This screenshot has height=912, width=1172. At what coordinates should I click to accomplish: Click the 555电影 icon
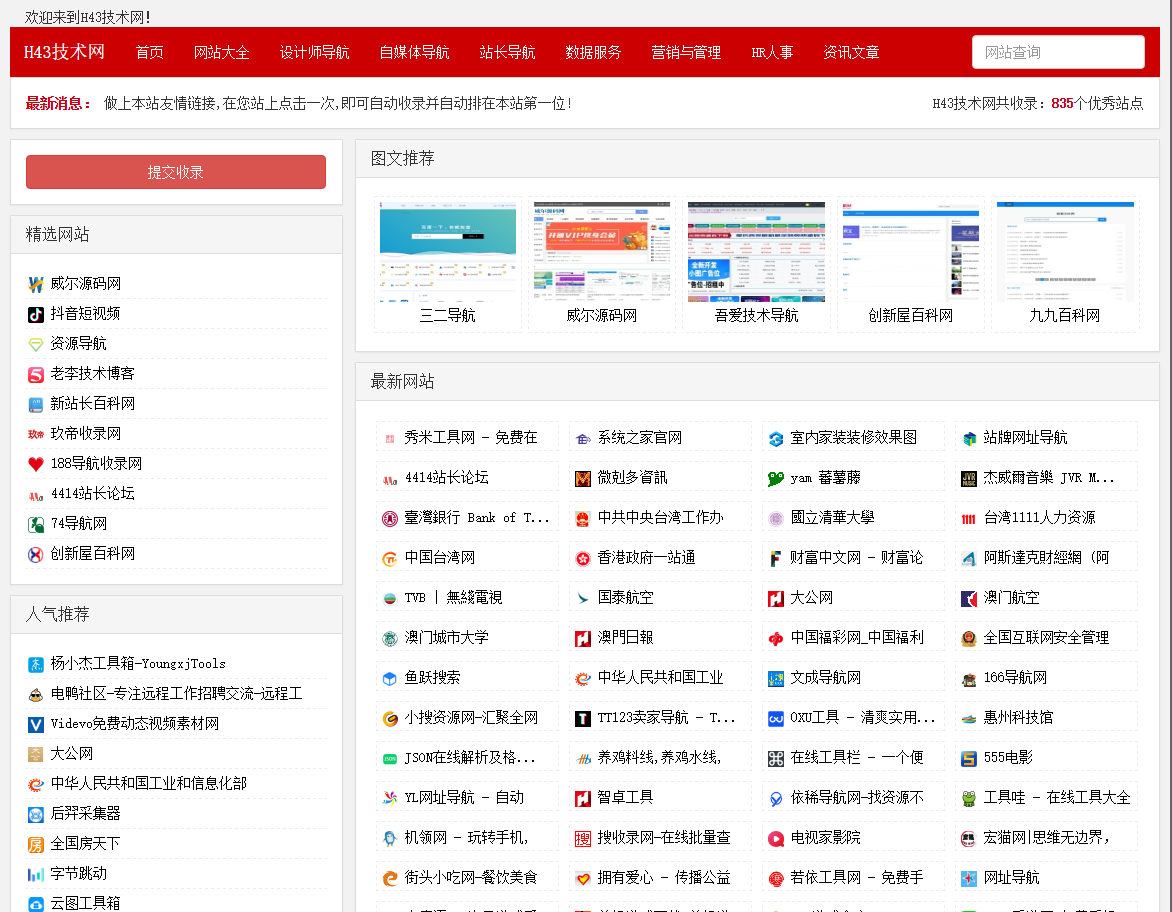click(x=968, y=758)
